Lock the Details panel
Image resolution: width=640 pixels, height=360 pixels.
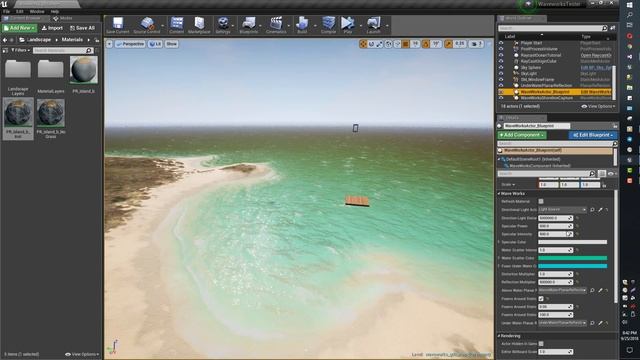click(x=615, y=126)
